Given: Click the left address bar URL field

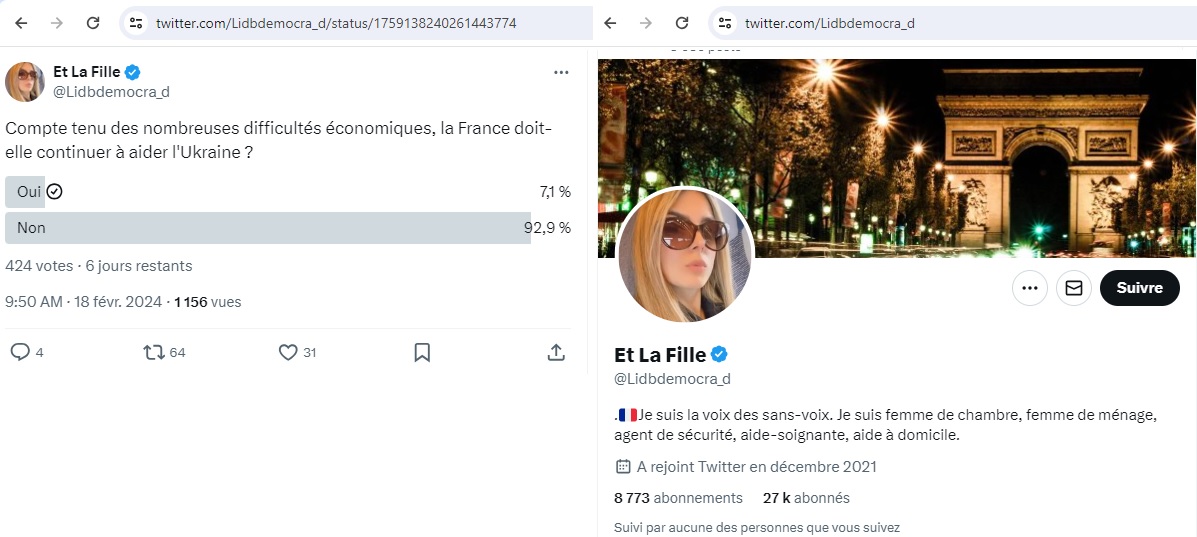Looking at the screenshot, I should pos(340,22).
